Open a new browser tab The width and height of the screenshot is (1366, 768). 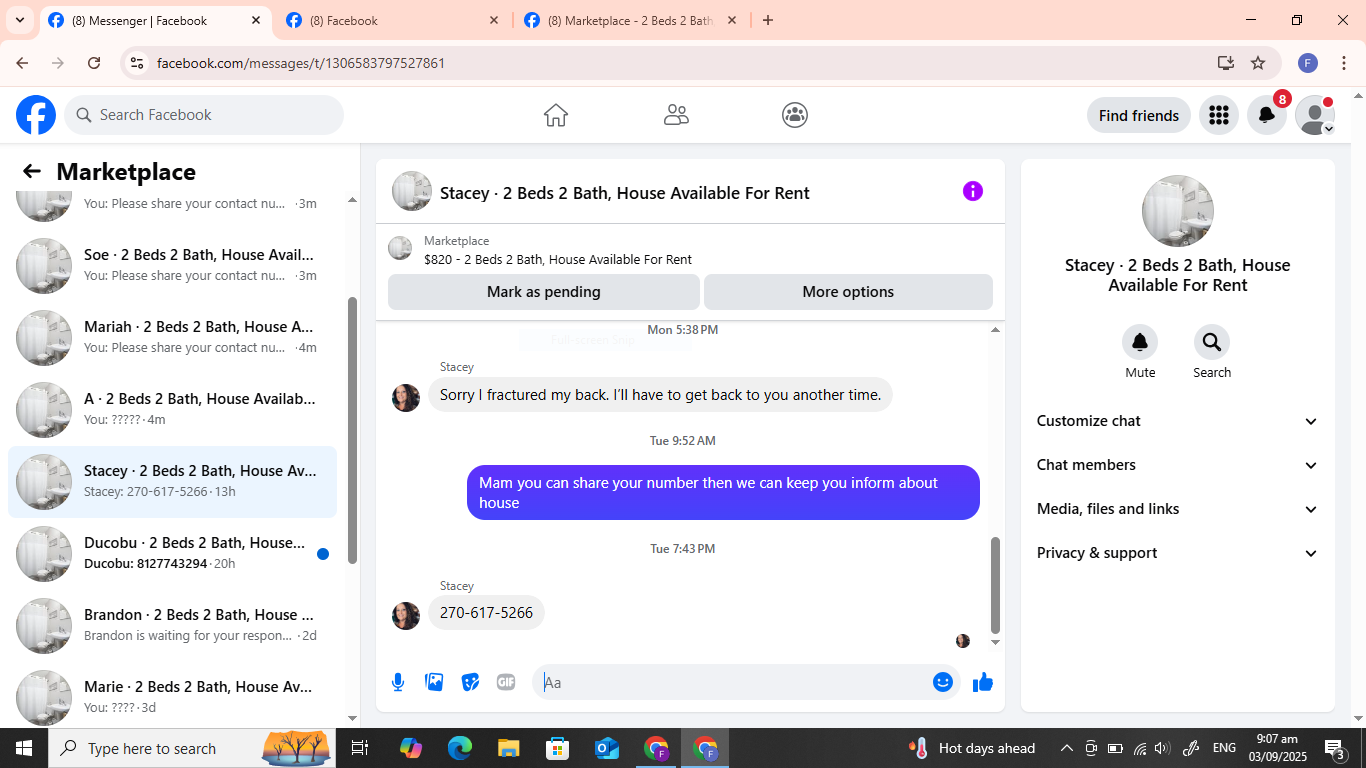768,20
